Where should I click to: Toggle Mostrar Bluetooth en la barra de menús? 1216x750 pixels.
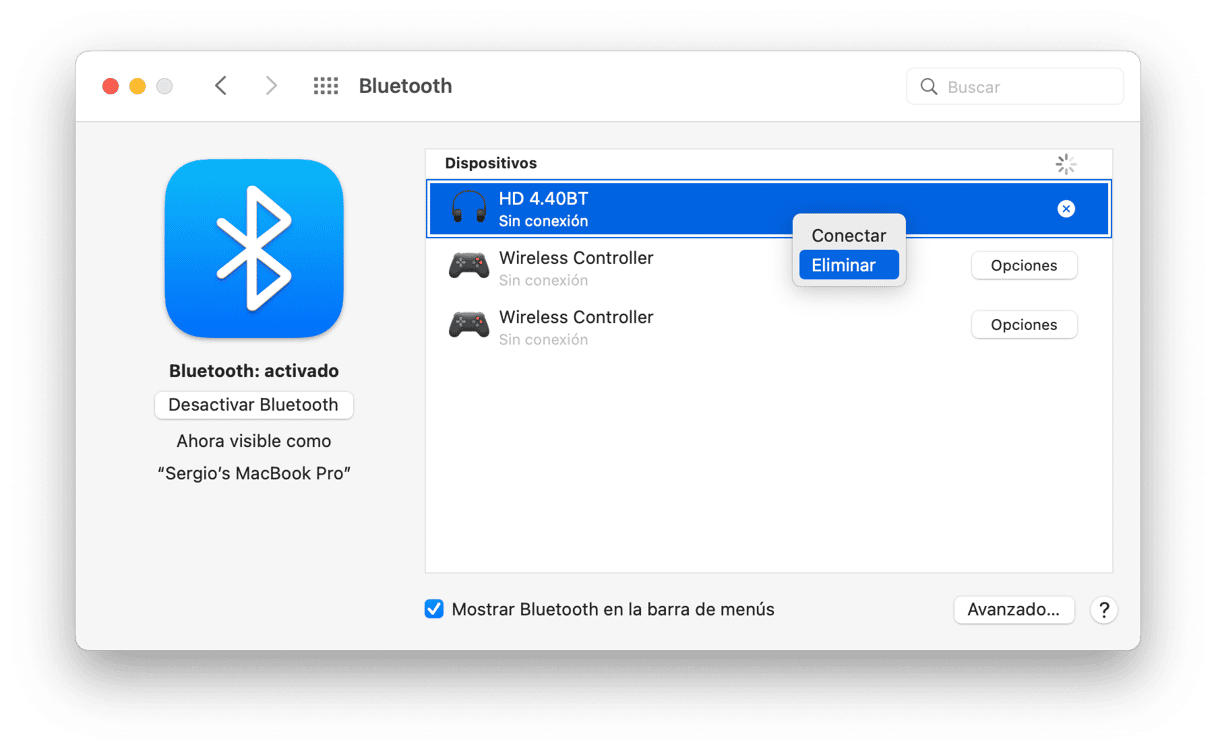pos(434,609)
